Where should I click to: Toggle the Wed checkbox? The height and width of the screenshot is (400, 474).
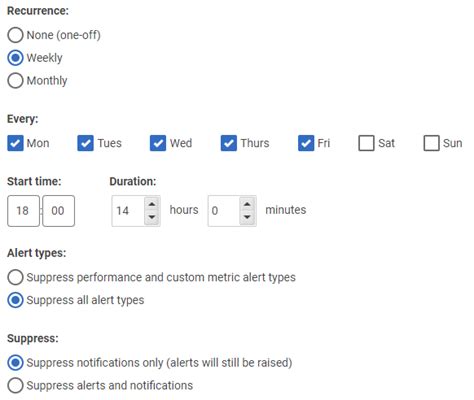click(x=158, y=143)
